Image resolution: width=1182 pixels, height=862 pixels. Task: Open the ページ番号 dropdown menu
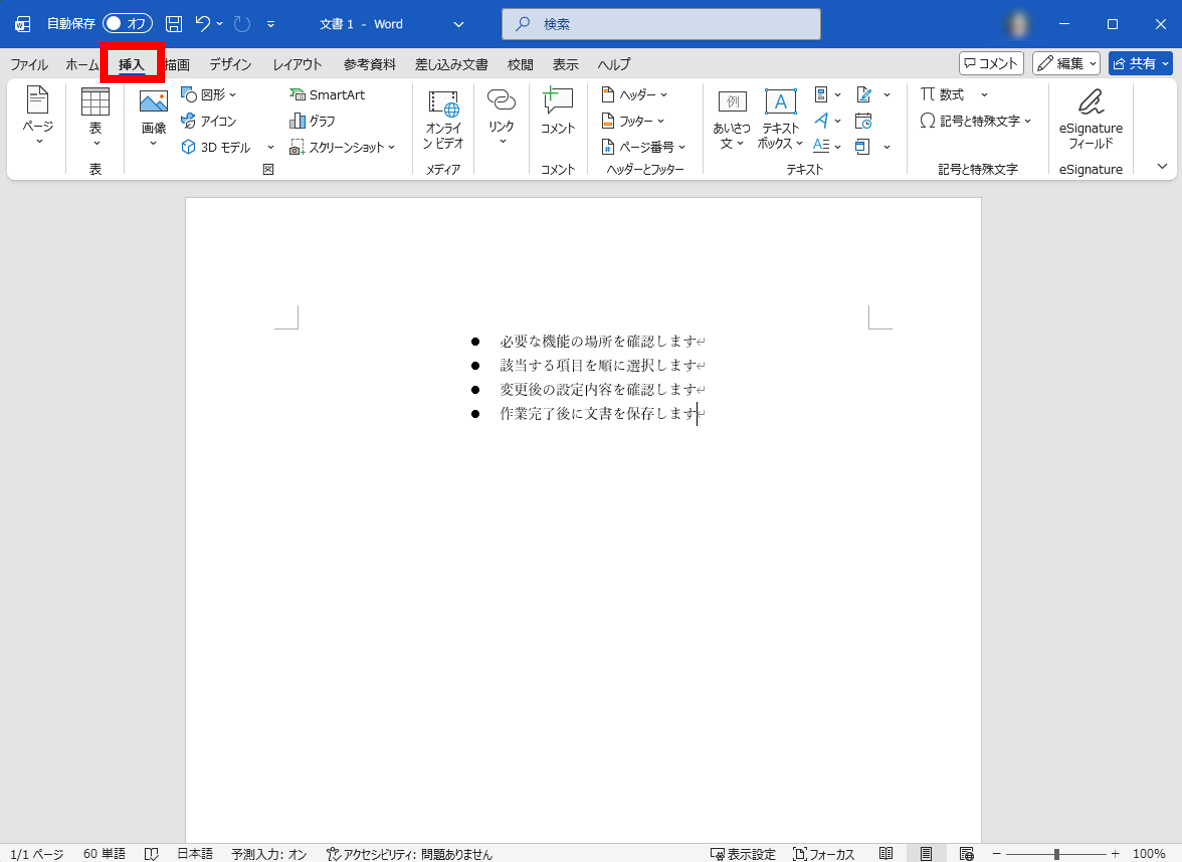click(644, 147)
